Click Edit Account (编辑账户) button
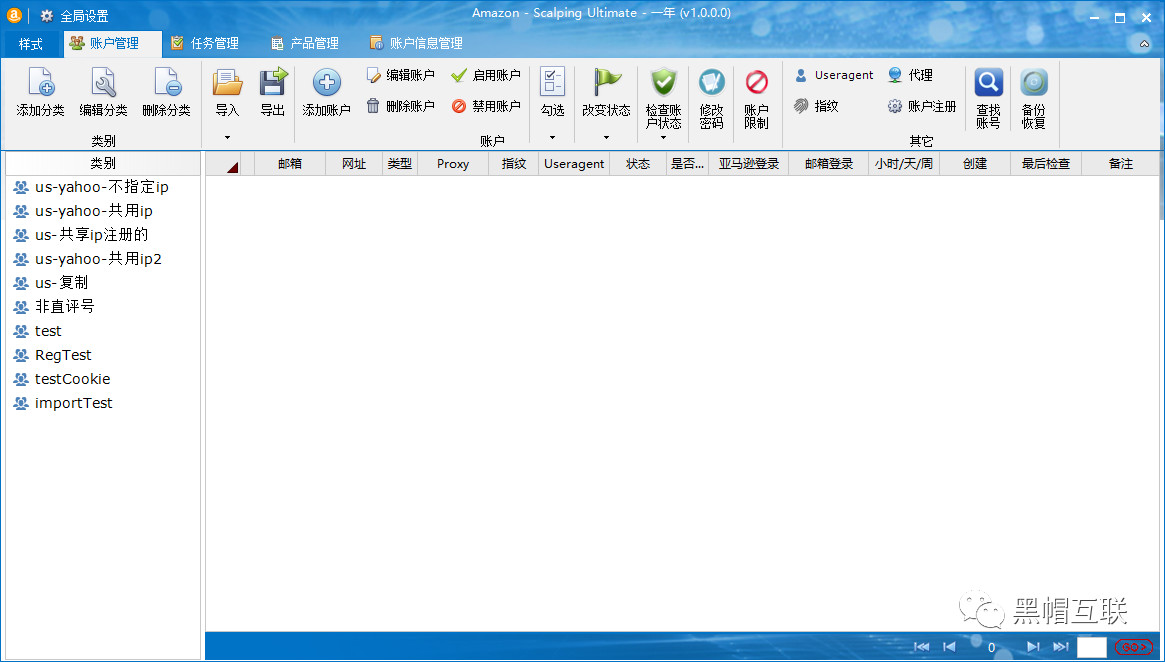The width and height of the screenshot is (1165, 662). pos(400,75)
